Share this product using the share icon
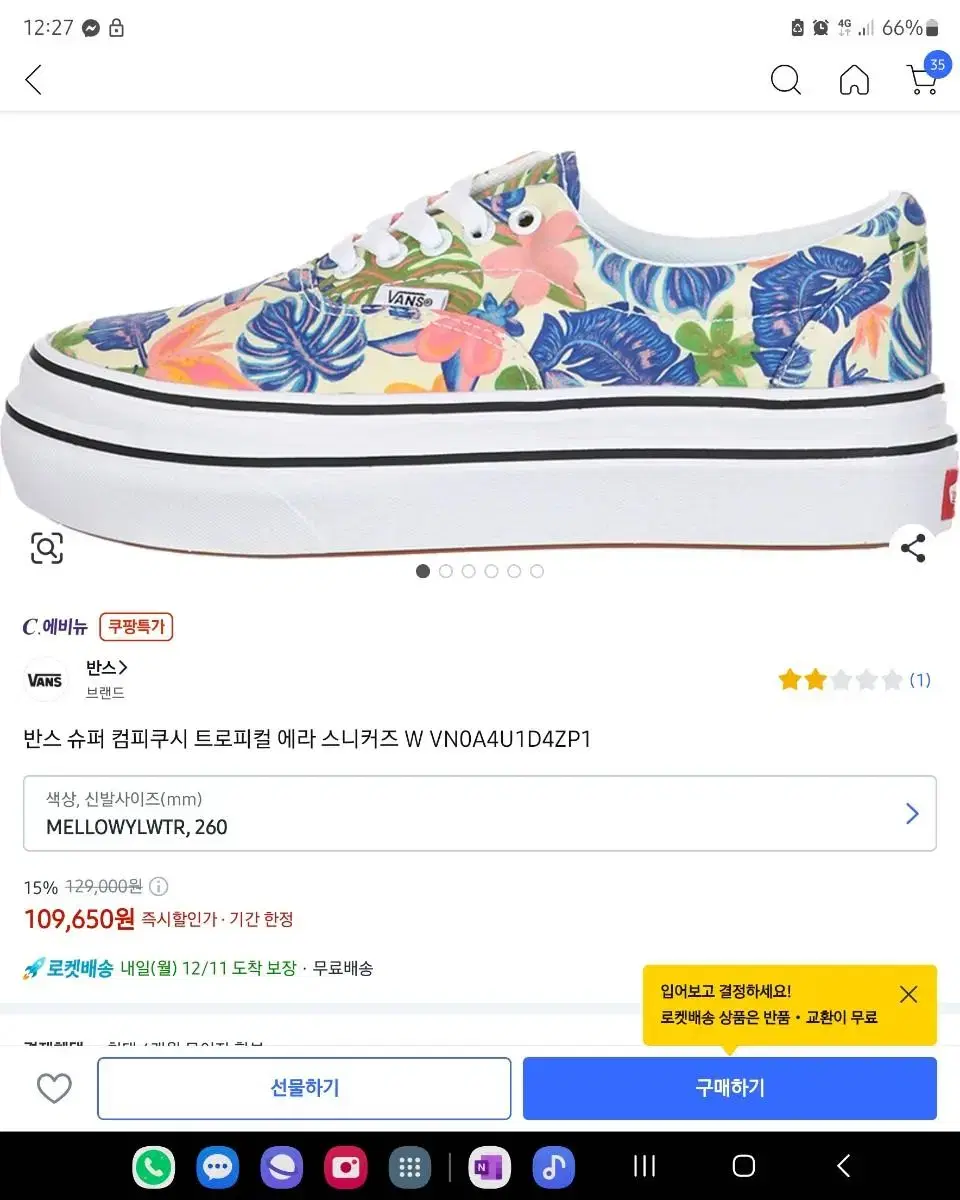This screenshot has height=1200, width=960. [912, 548]
